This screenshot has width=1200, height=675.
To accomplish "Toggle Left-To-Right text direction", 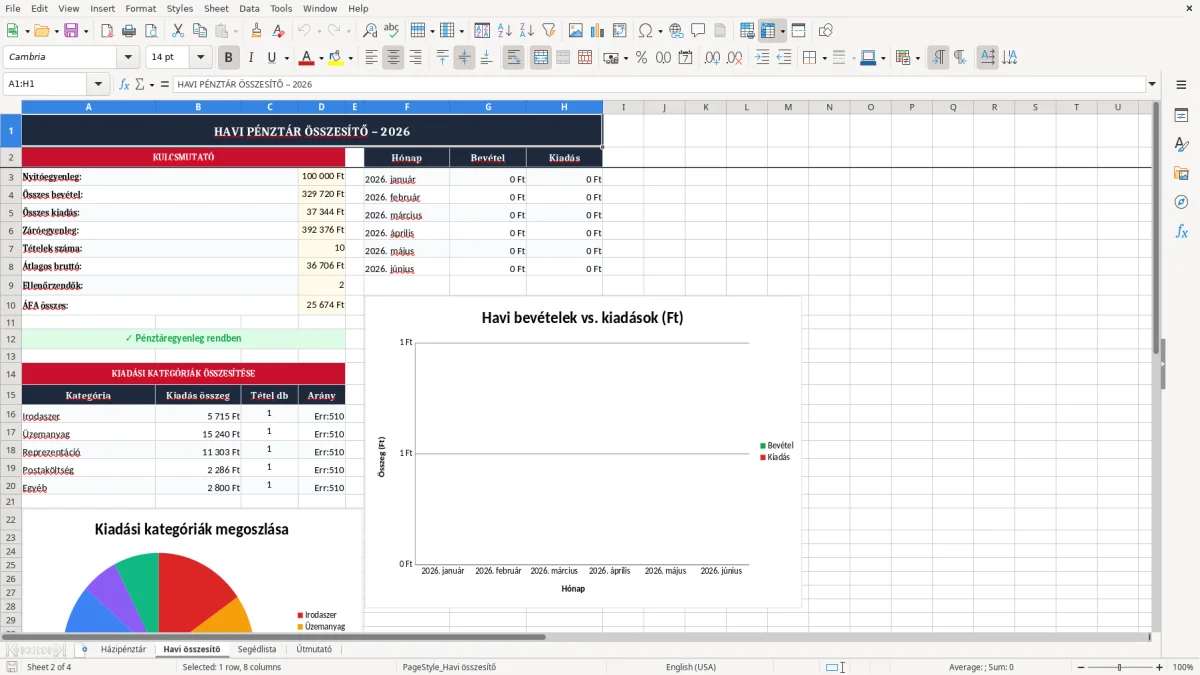I will [x=938, y=58].
